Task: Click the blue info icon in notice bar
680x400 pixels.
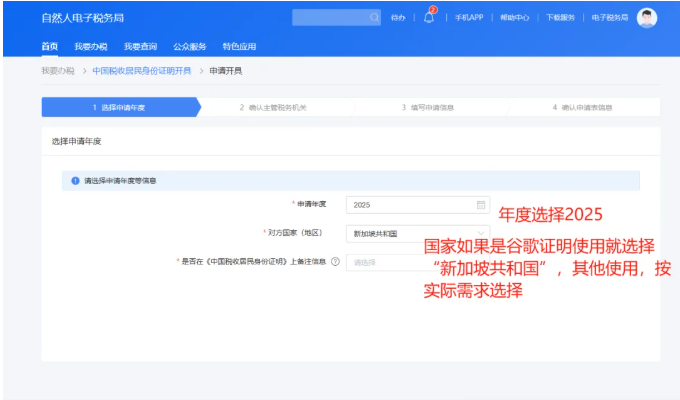Action: click(x=75, y=181)
